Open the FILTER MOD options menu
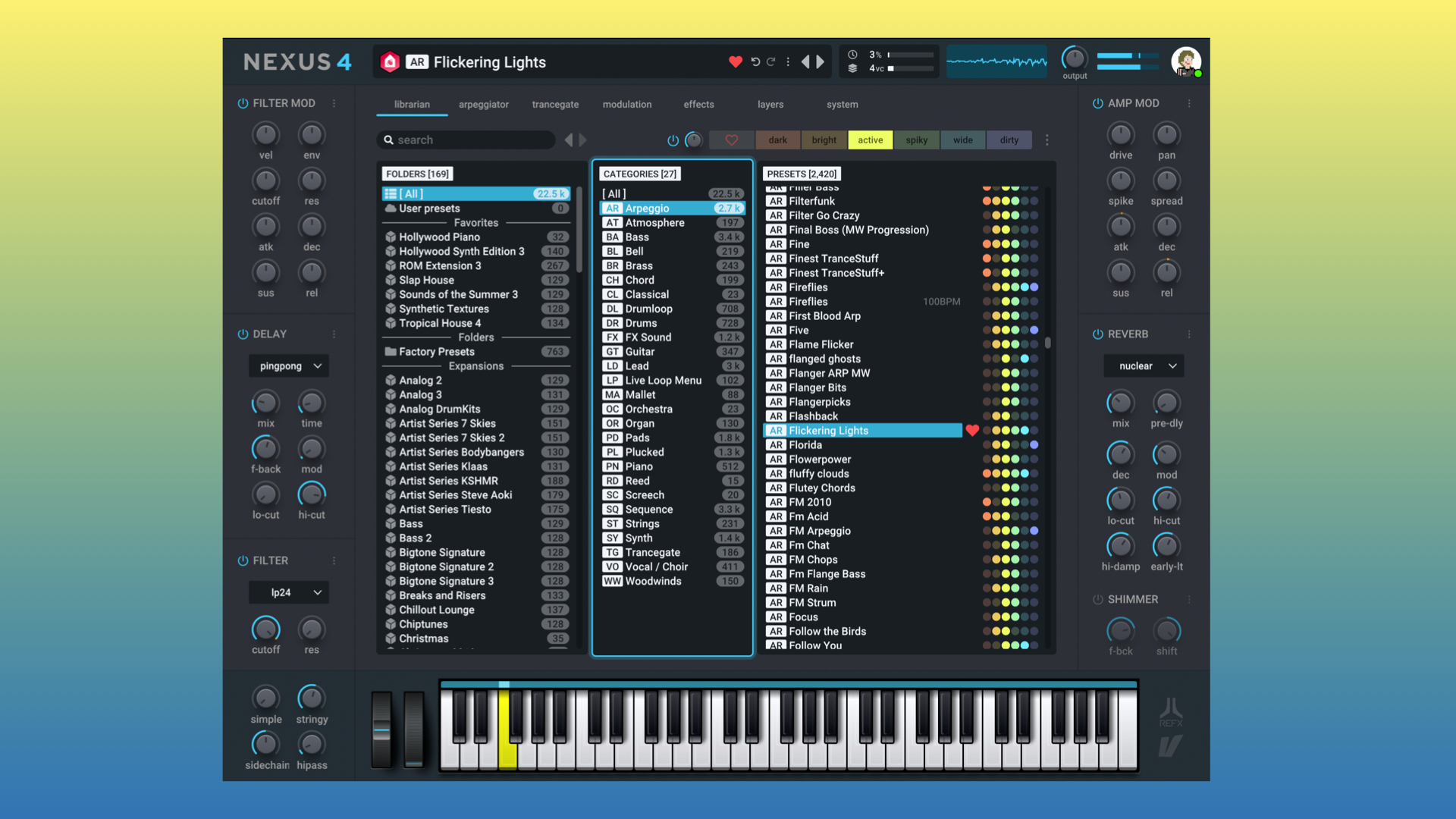The width and height of the screenshot is (1456, 819). point(334,103)
